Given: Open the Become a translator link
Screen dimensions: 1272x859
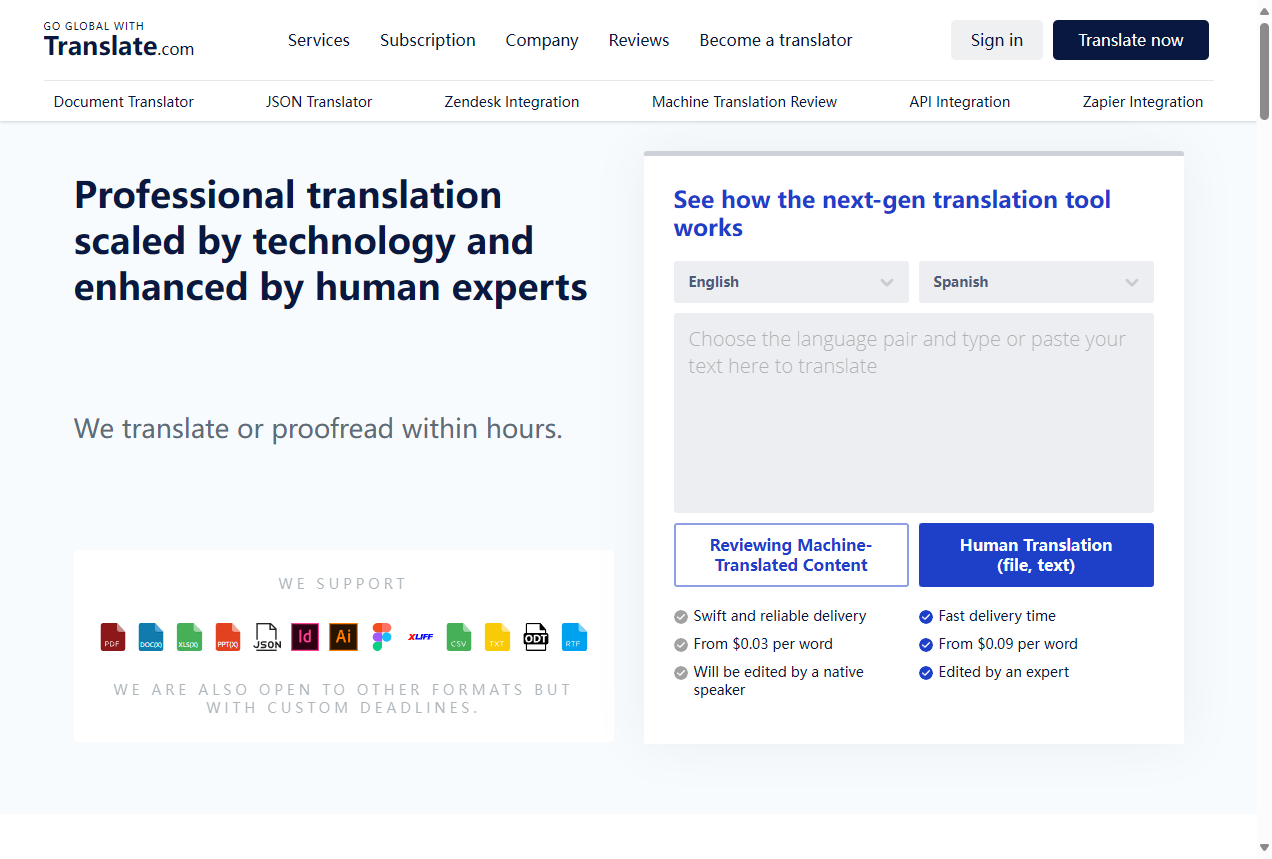Looking at the screenshot, I should pyautogui.click(x=776, y=40).
